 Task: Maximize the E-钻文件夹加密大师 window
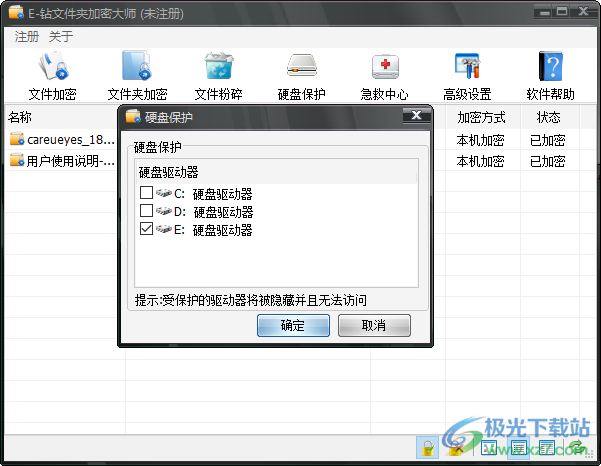pyautogui.click(x=562, y=11)
